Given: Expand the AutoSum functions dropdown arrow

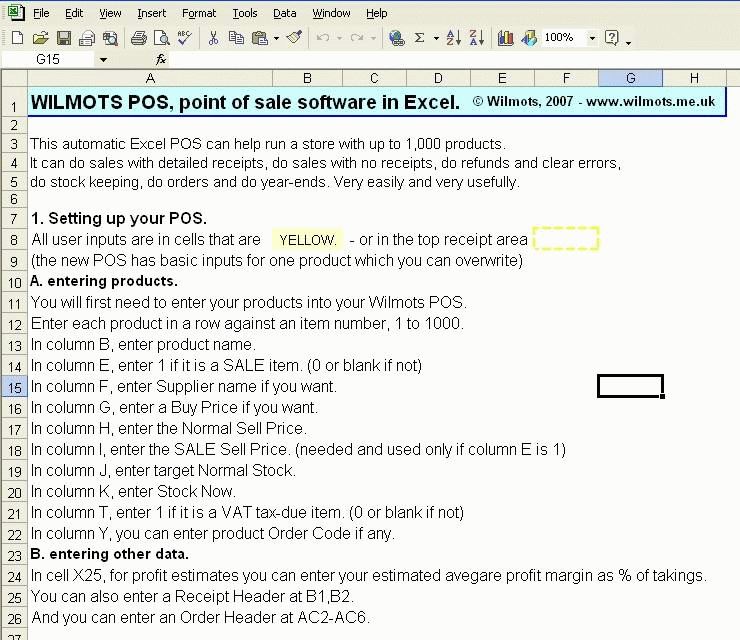Looking at the screenshot, I should coord(437,38).
